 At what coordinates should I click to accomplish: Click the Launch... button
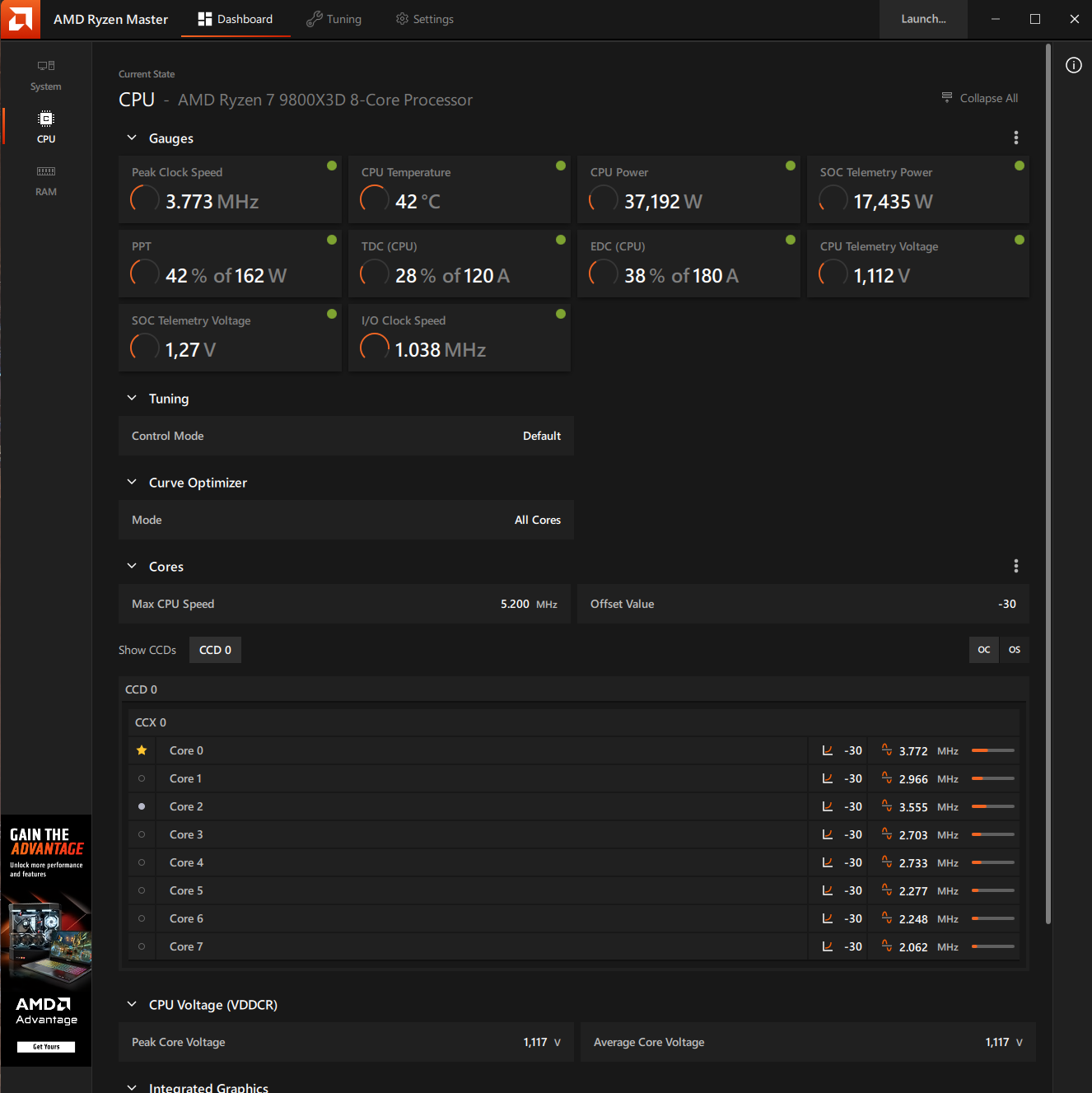923,19
